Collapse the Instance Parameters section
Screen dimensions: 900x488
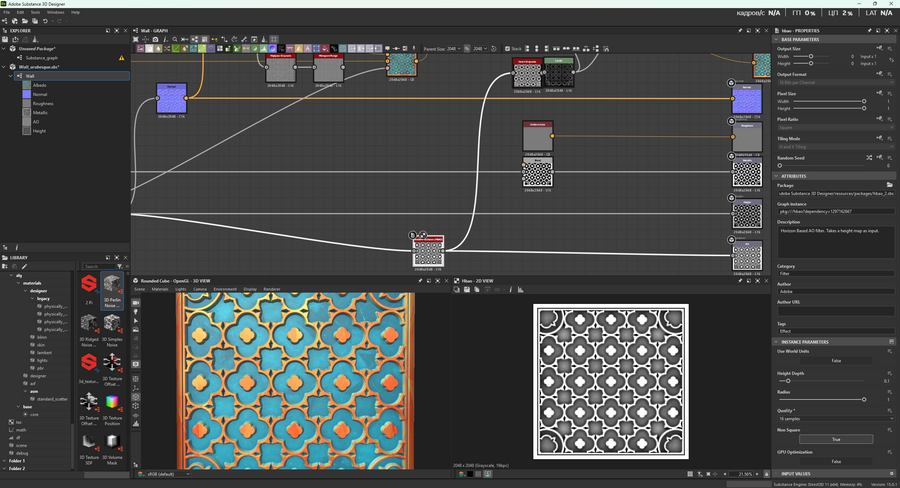(778, 341)
